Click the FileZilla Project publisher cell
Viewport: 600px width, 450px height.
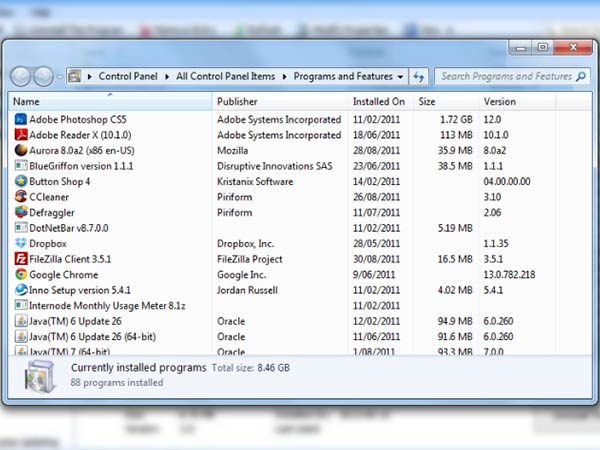tap(249, 259)
